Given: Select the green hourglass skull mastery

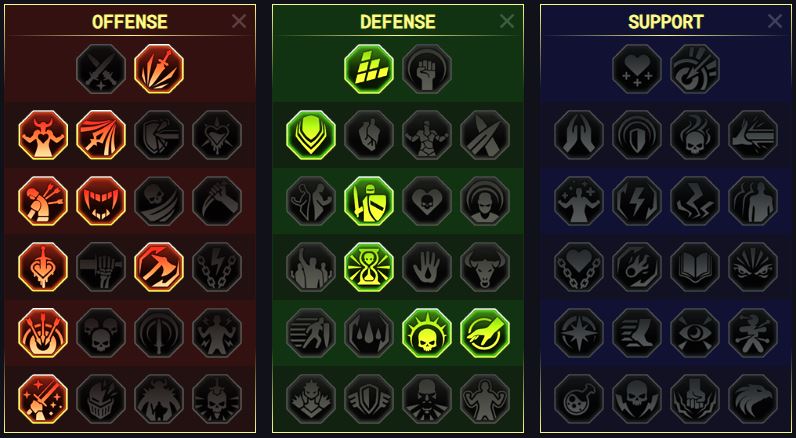Looking at the screenshot, I should coord(369,267).
